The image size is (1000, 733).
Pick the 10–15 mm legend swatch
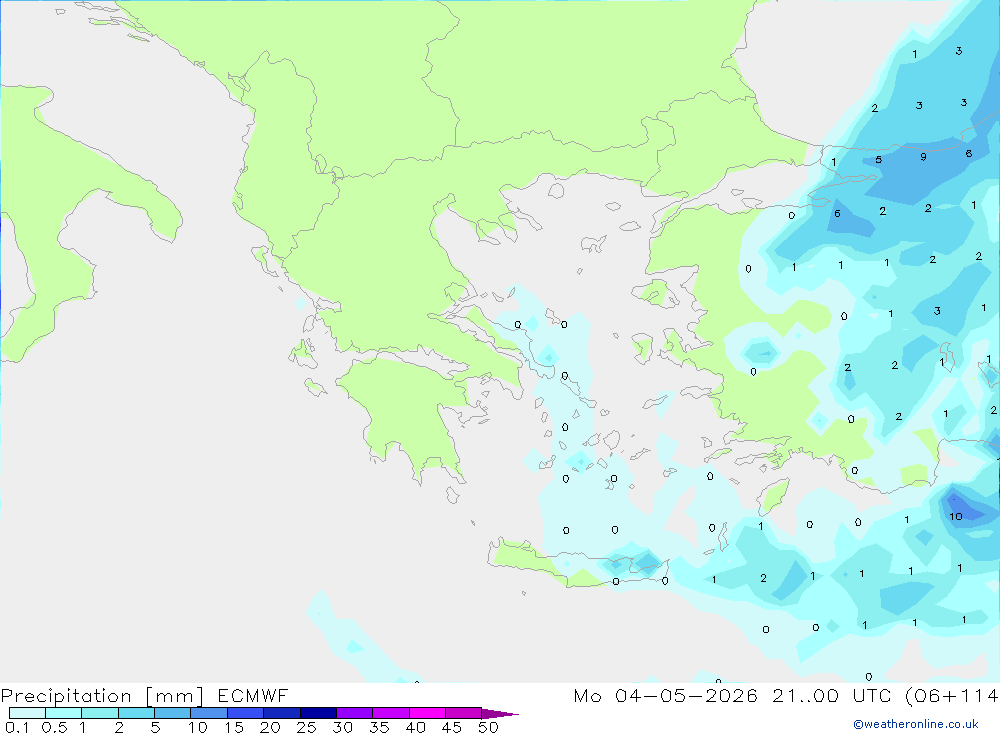[x=209, y=713]
